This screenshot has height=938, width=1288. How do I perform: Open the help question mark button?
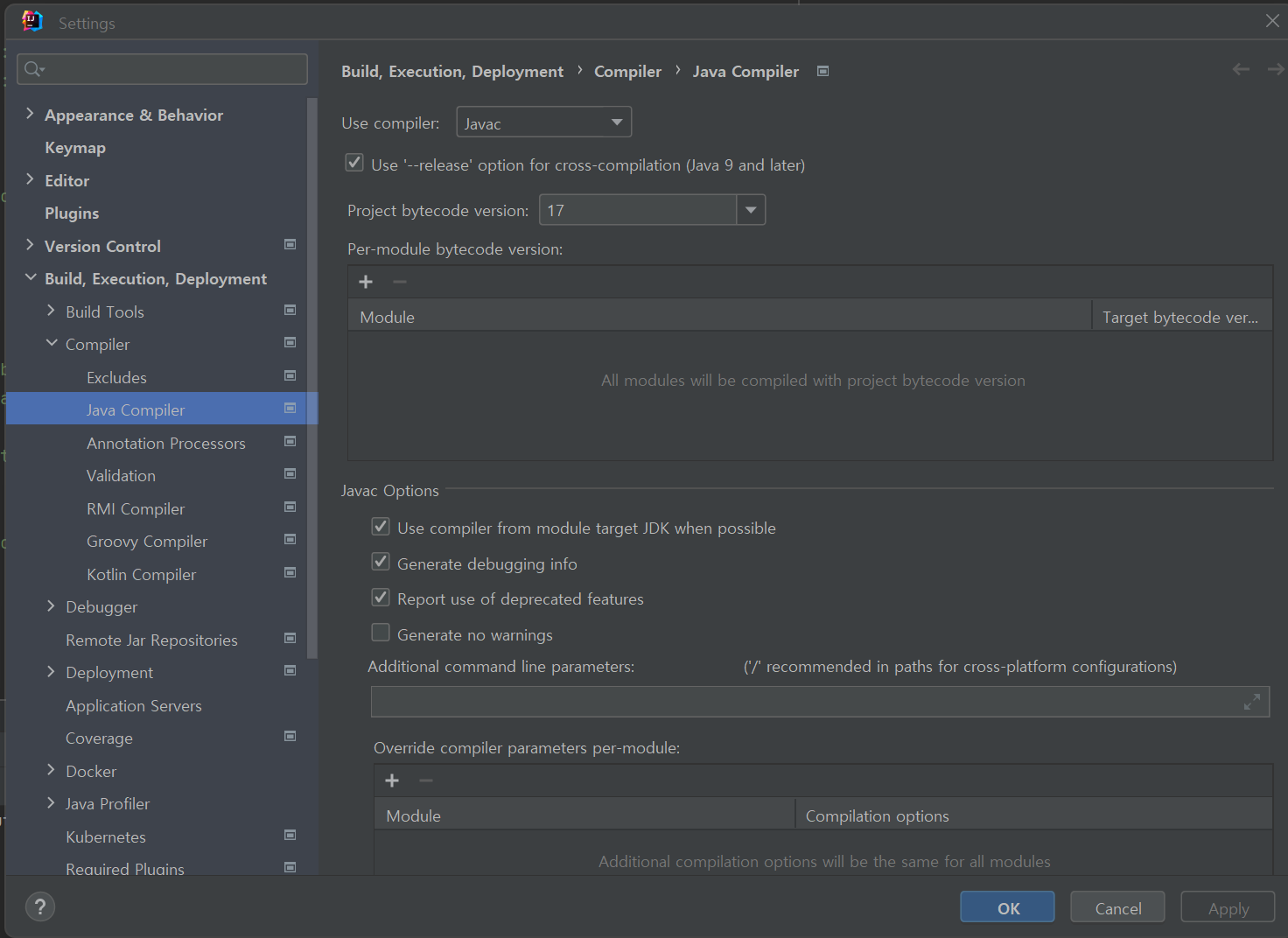point(40,906)
